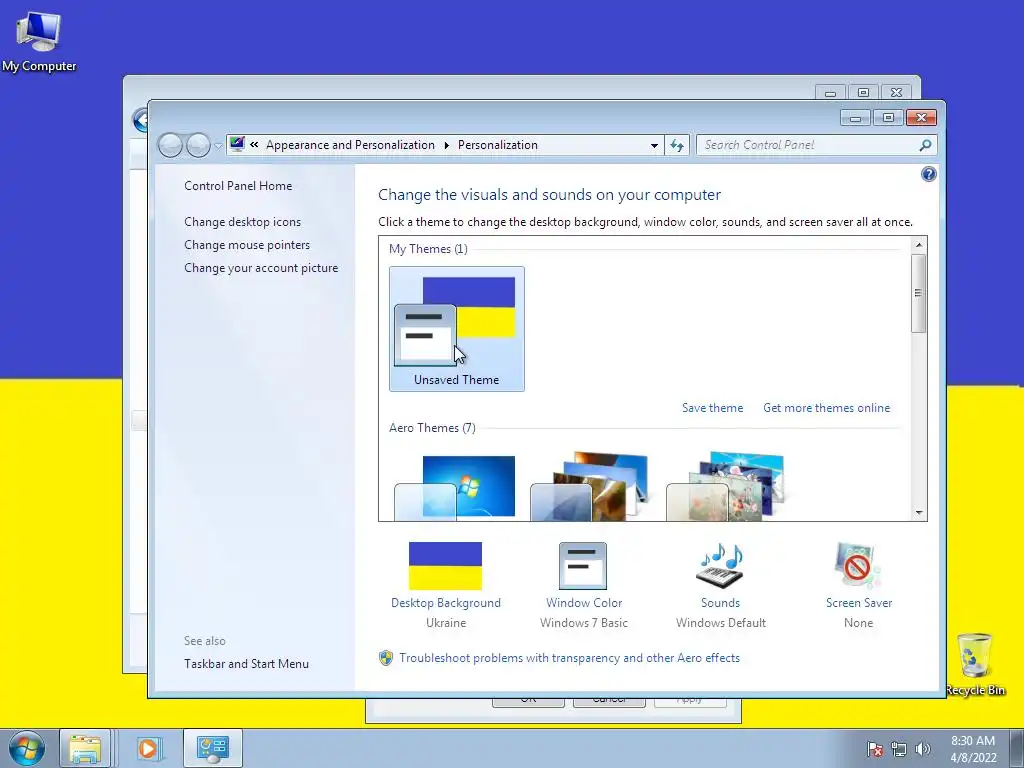The height and width of the screenshot is (768, 1024).
Task: Select the Unsaved Theme thumbnail
Action: 456,328
